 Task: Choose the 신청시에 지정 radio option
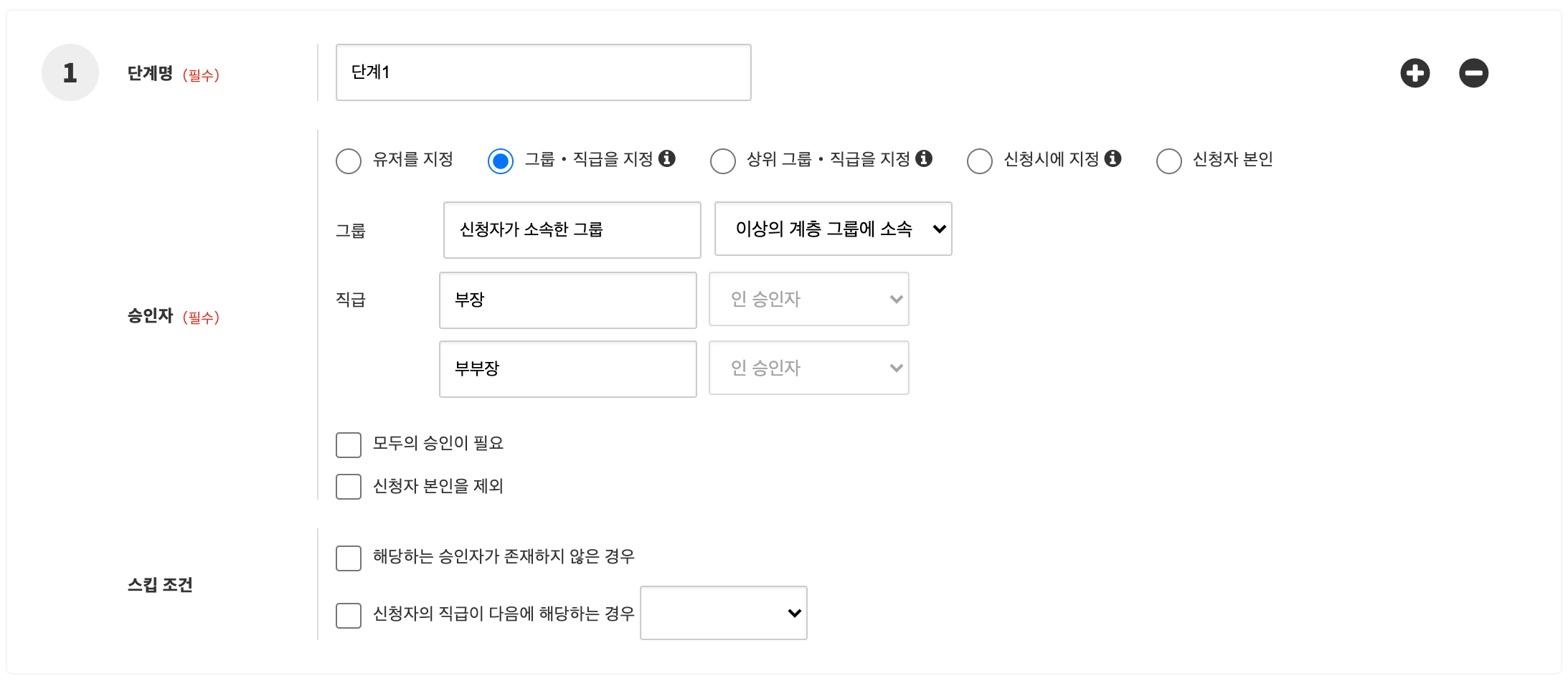coord(979,161)
